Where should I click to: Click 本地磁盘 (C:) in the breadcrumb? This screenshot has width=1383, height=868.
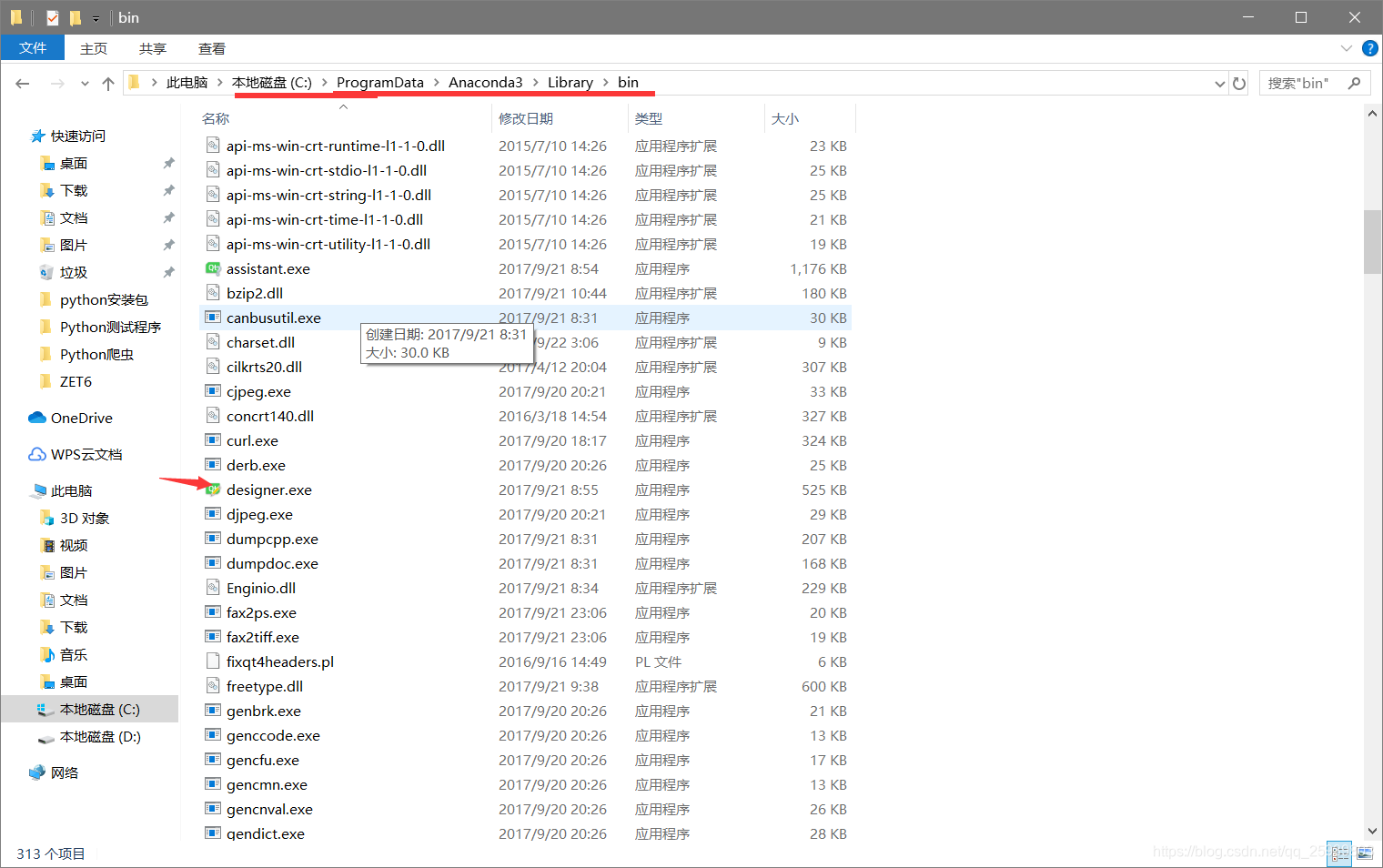point(272,83)
